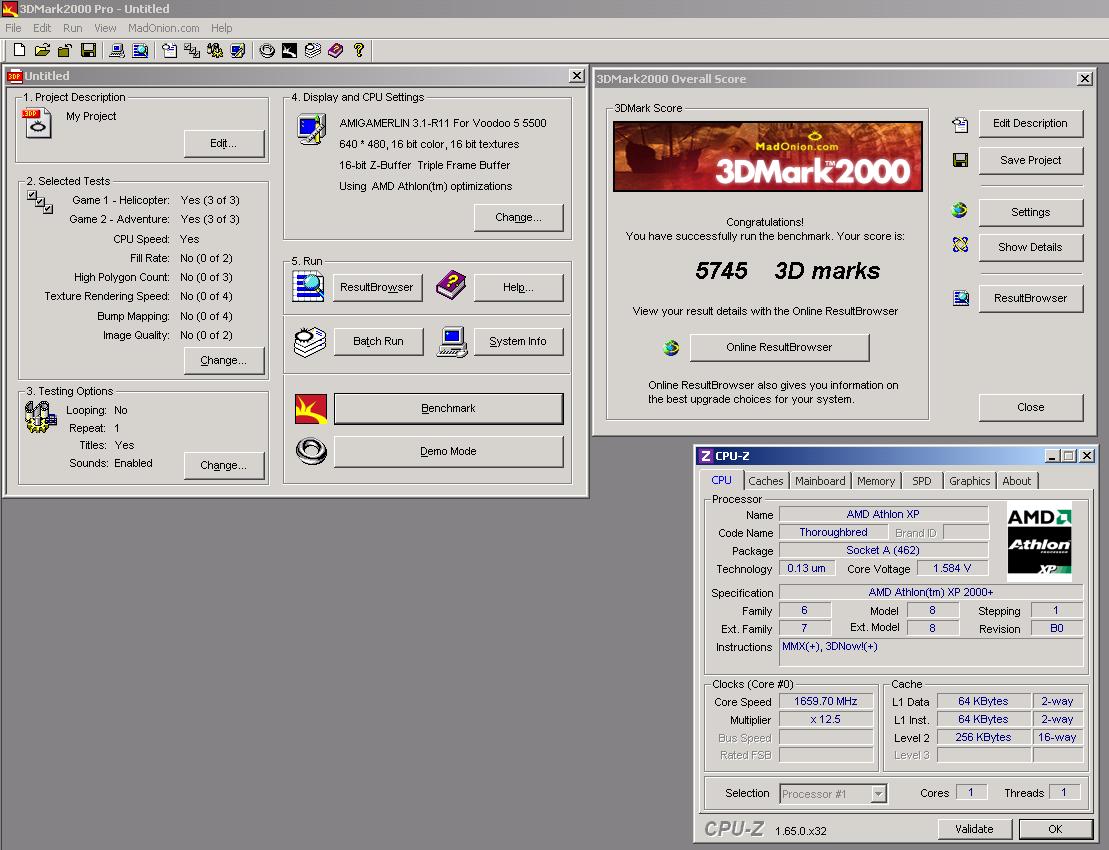Click the red Benchmark icon beside Benchmark button
The height and width of the screenshot is (850, 1109).
coord(311,409)
